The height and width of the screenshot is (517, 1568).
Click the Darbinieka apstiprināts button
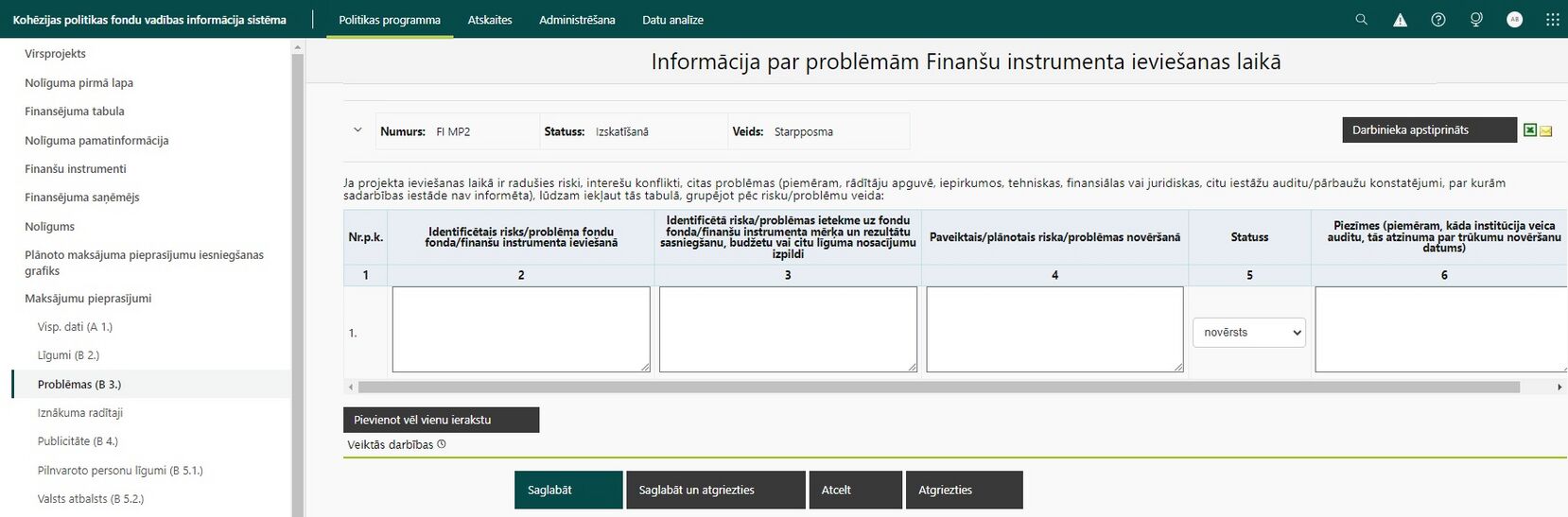click(x=1429, y=130)
